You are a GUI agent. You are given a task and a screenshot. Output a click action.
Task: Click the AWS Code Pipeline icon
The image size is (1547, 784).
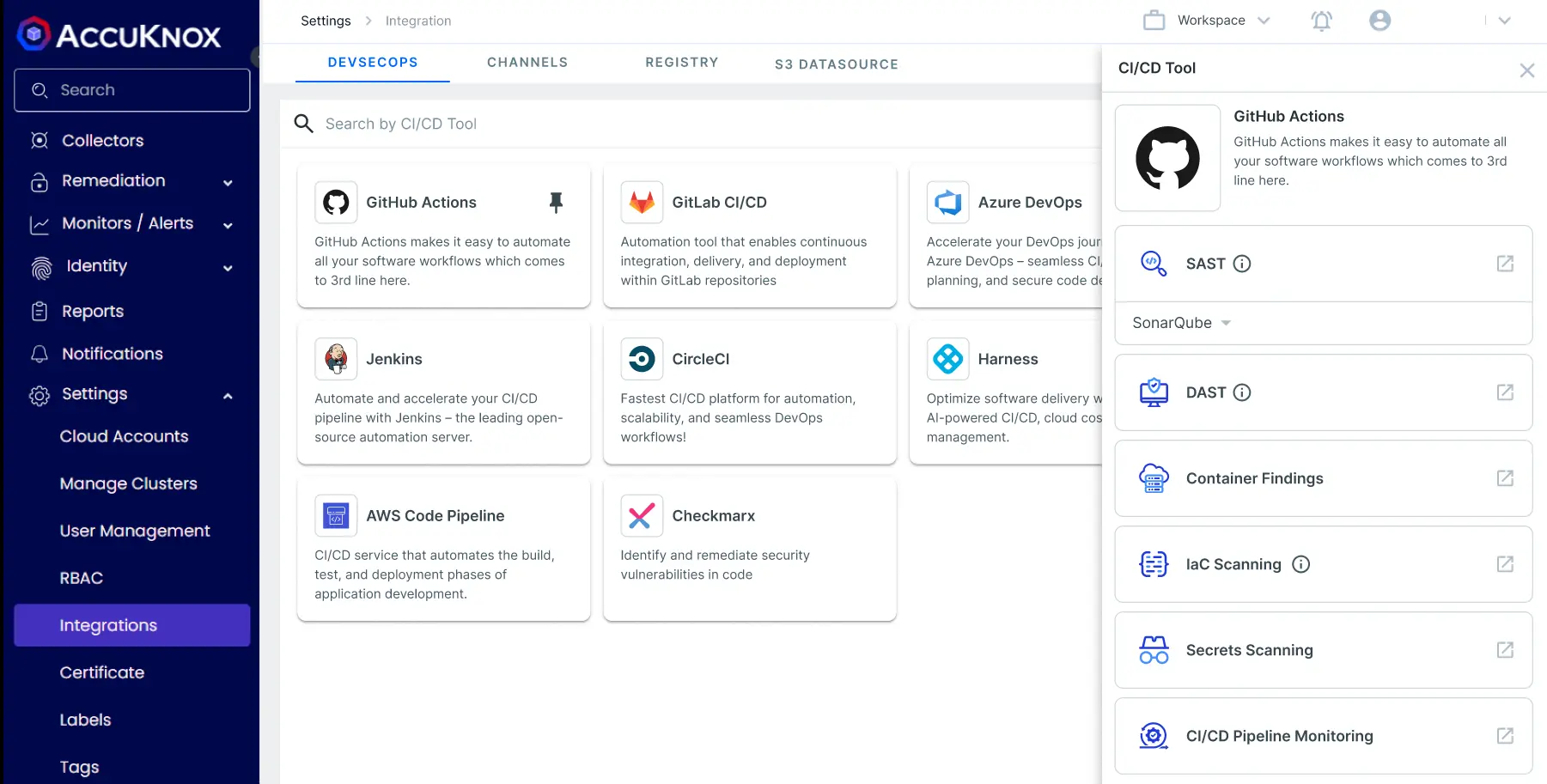click(x=335, y=515)
